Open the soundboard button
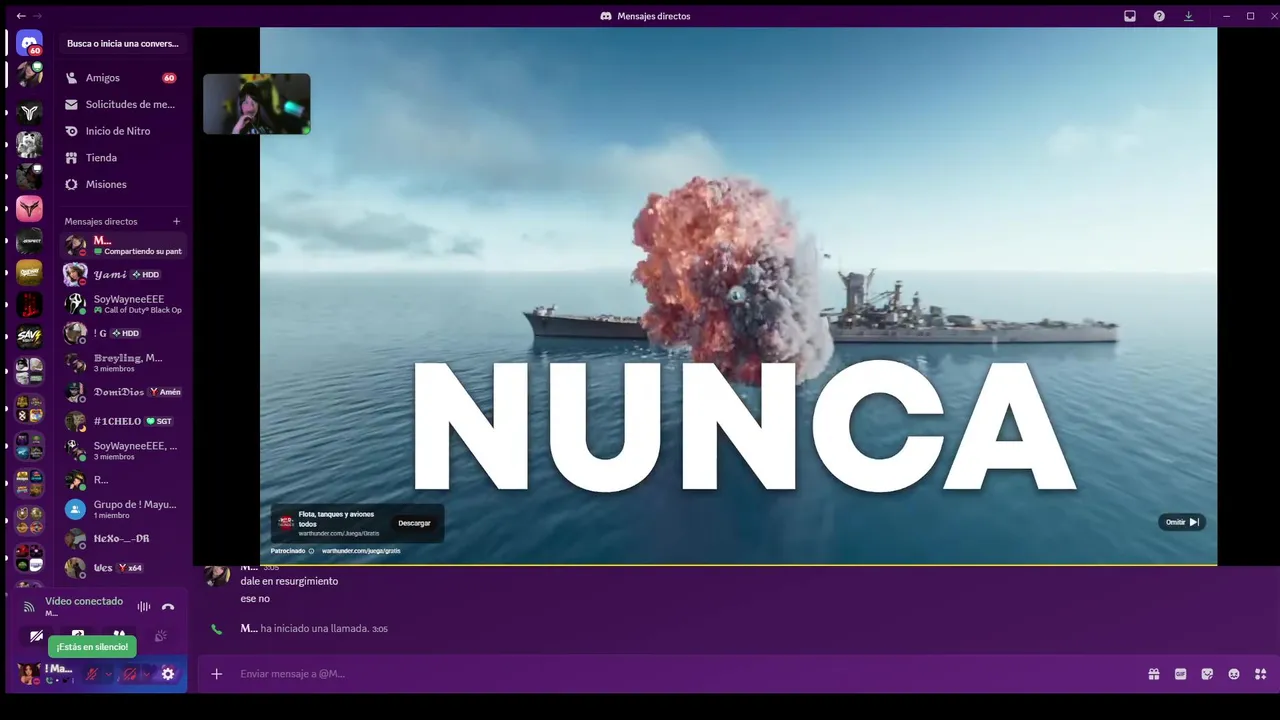 coord(160,636)
